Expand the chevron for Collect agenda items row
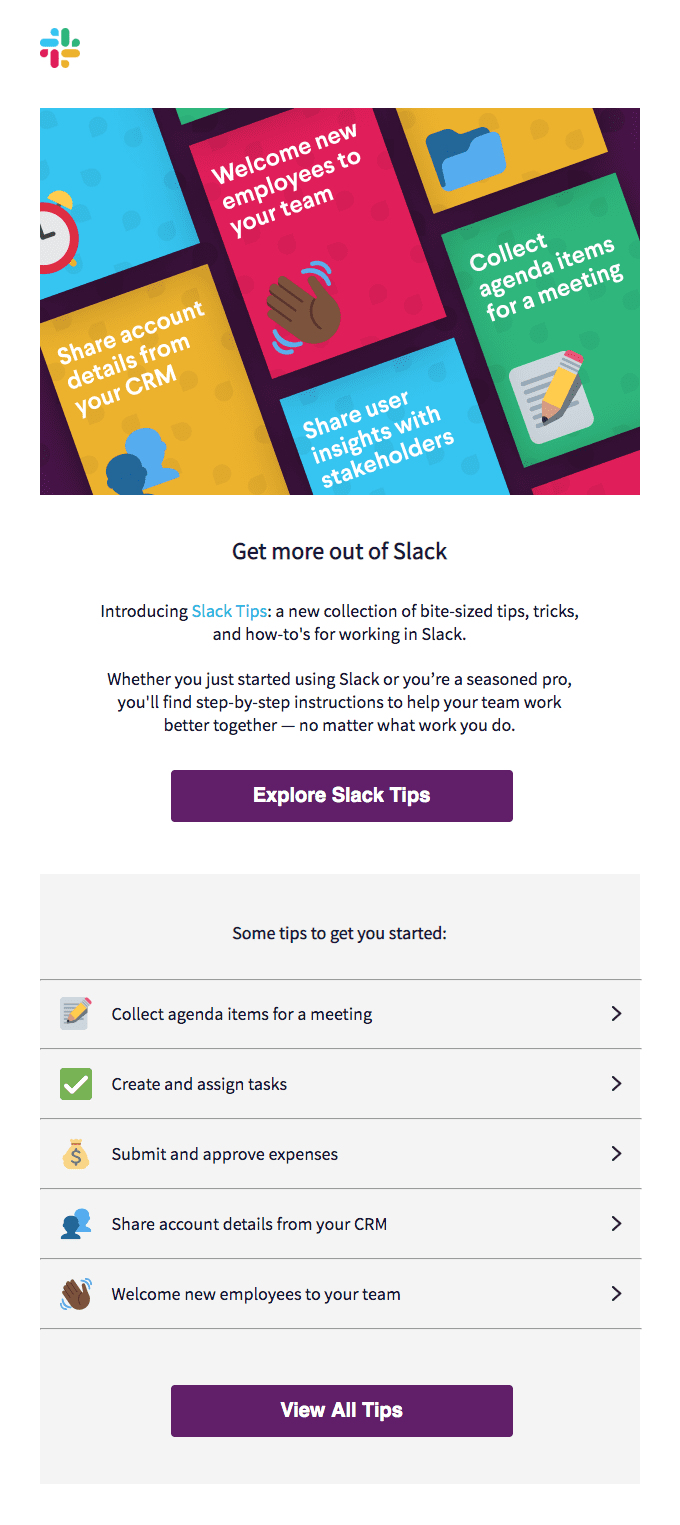 (616, 1014)
